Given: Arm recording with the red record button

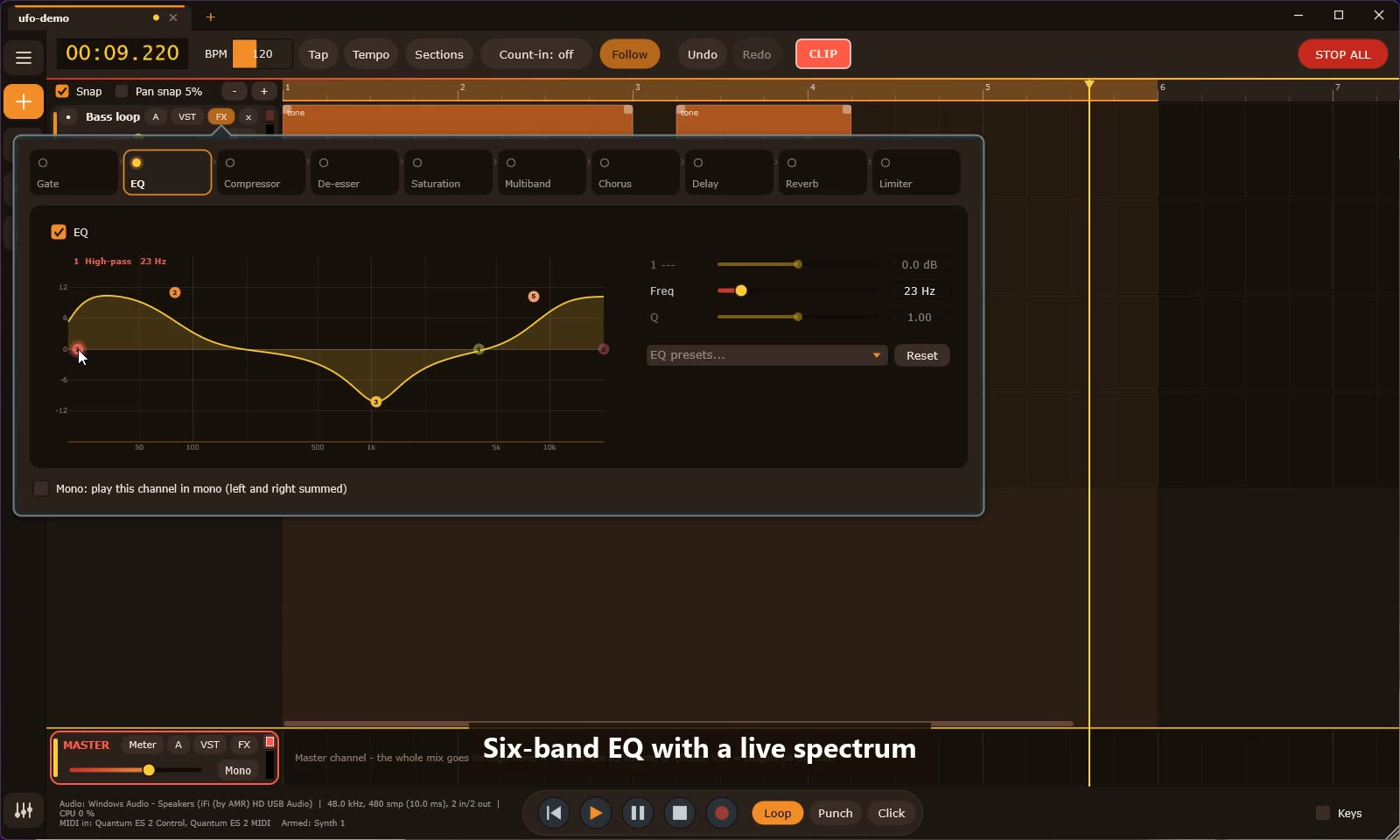Looking at the screenshot, I should [x=722, y=813].
